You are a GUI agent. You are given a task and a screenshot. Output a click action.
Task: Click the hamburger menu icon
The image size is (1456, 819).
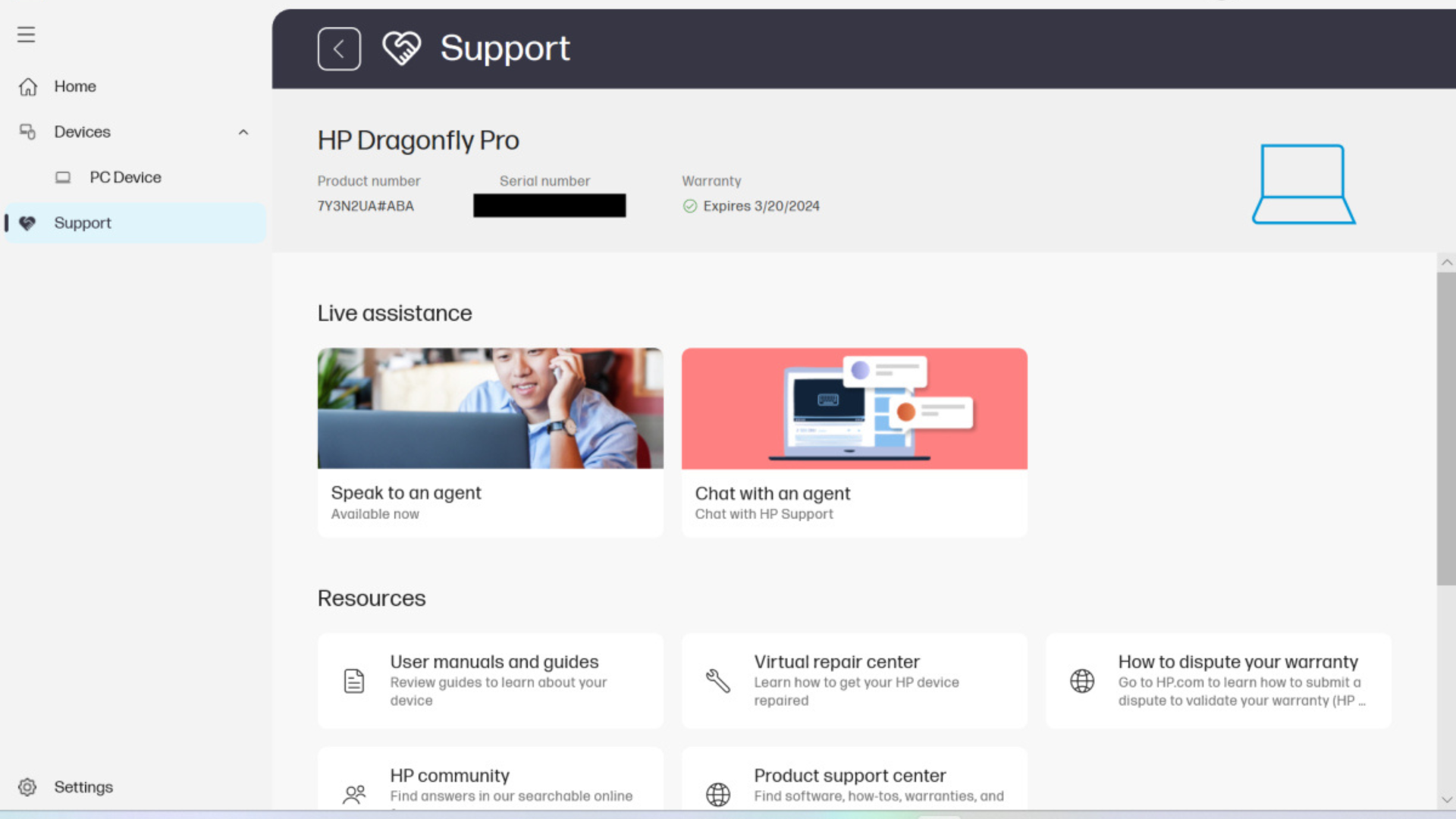click(26, 35)
